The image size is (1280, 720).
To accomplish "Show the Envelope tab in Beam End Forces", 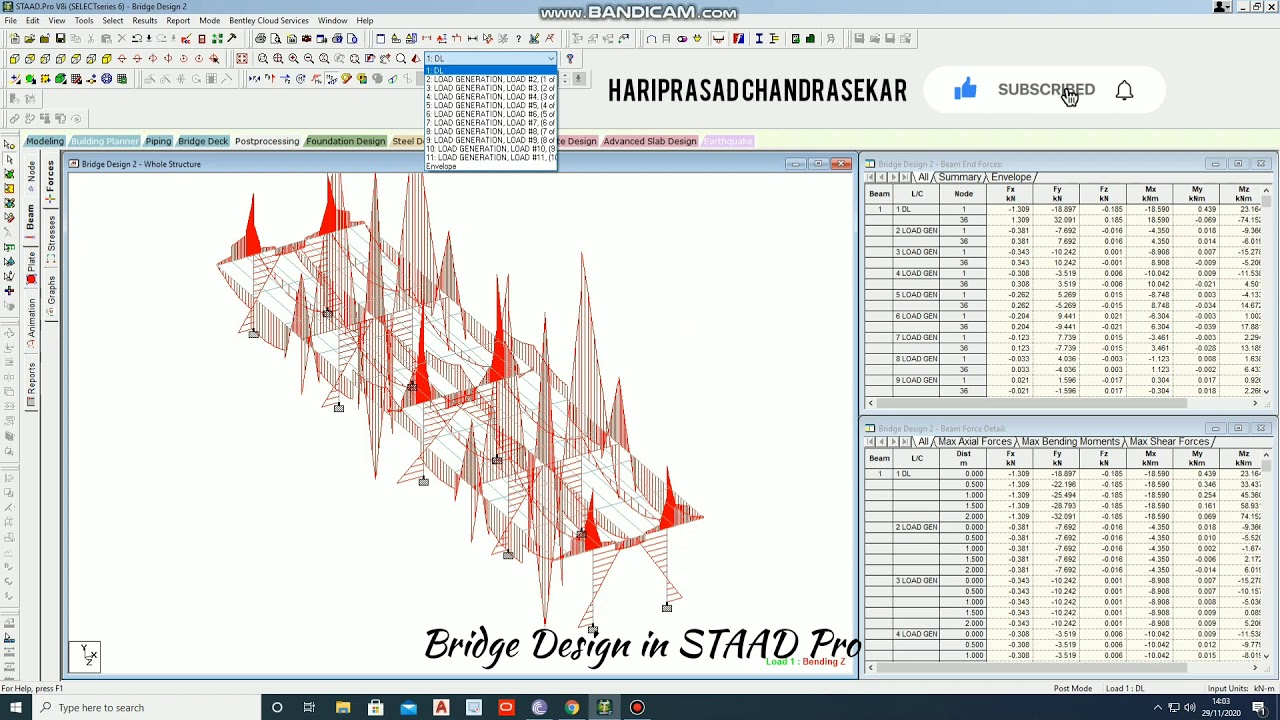I will click(x=1011, y=177).
